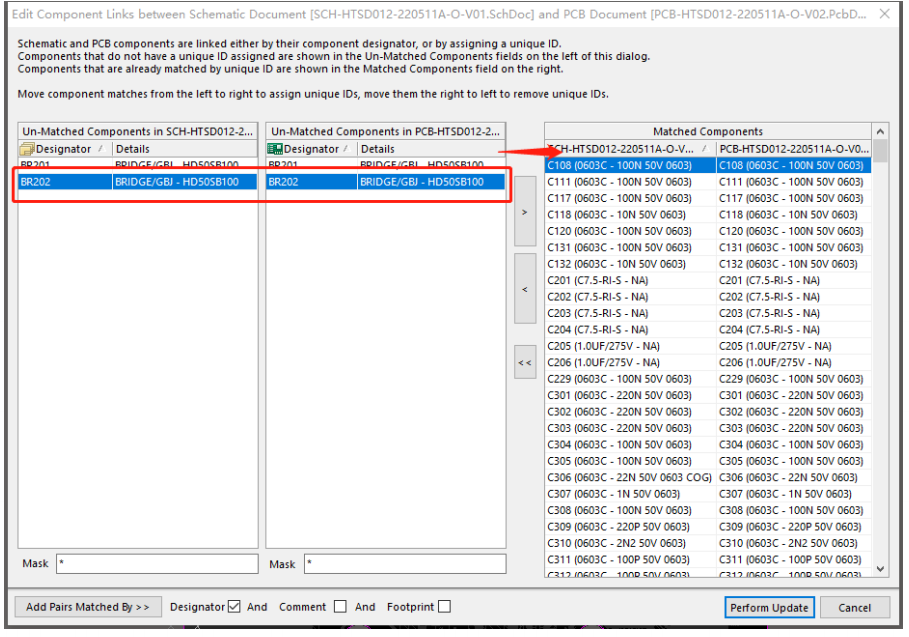The image size is (909, 637).
Task: Click the move all left double-arrow button
Action: click(x=525, y=363)
